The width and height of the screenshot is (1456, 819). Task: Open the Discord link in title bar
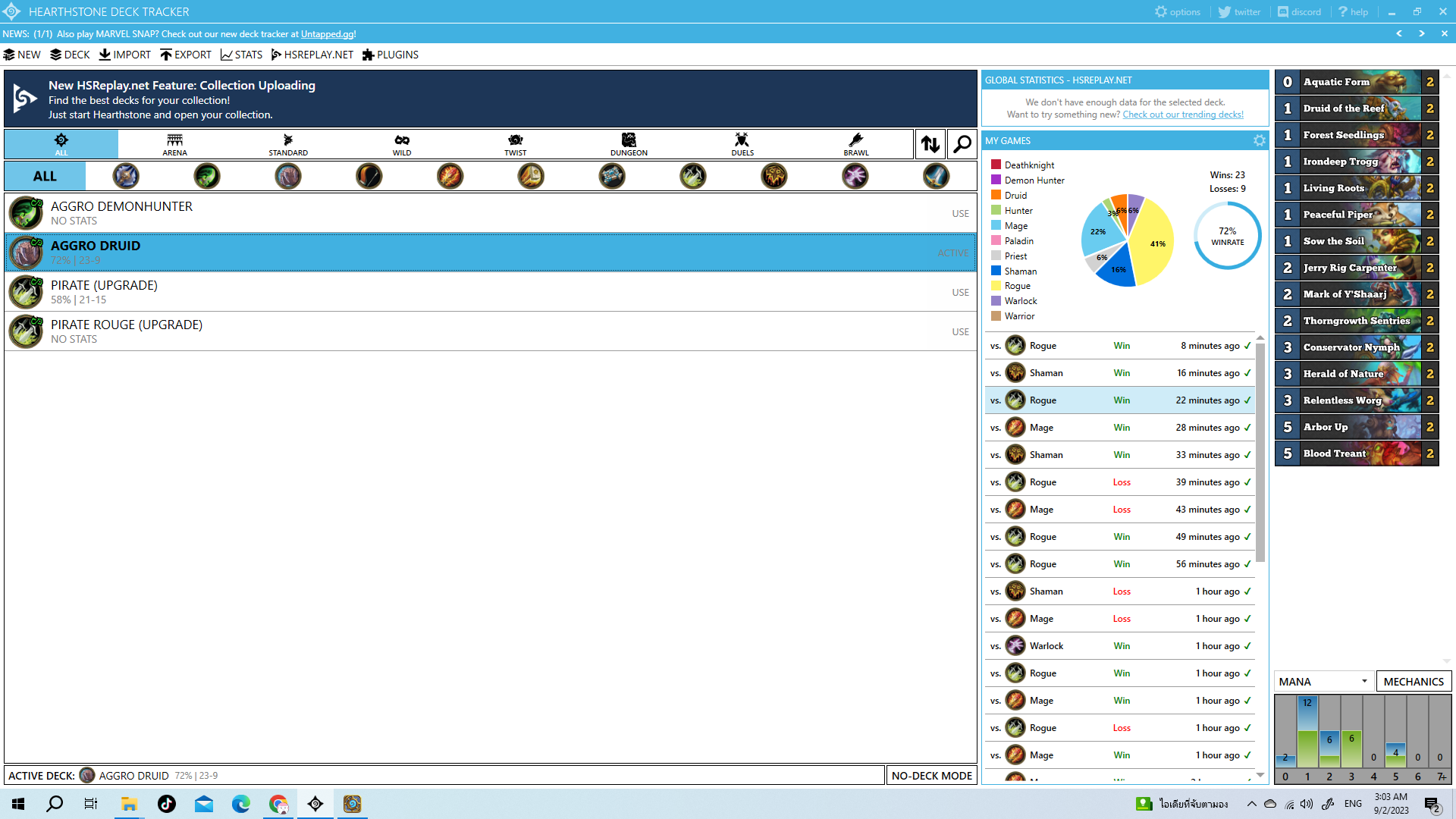pos(1299,11)
